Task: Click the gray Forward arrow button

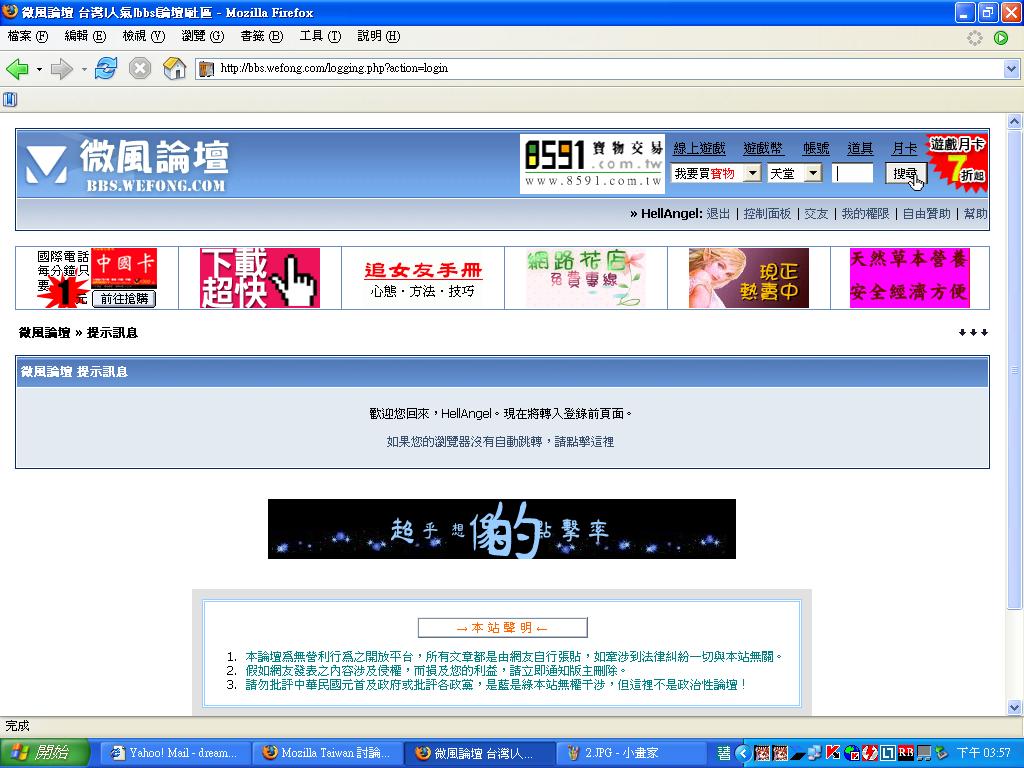Action: coord(61,68)
